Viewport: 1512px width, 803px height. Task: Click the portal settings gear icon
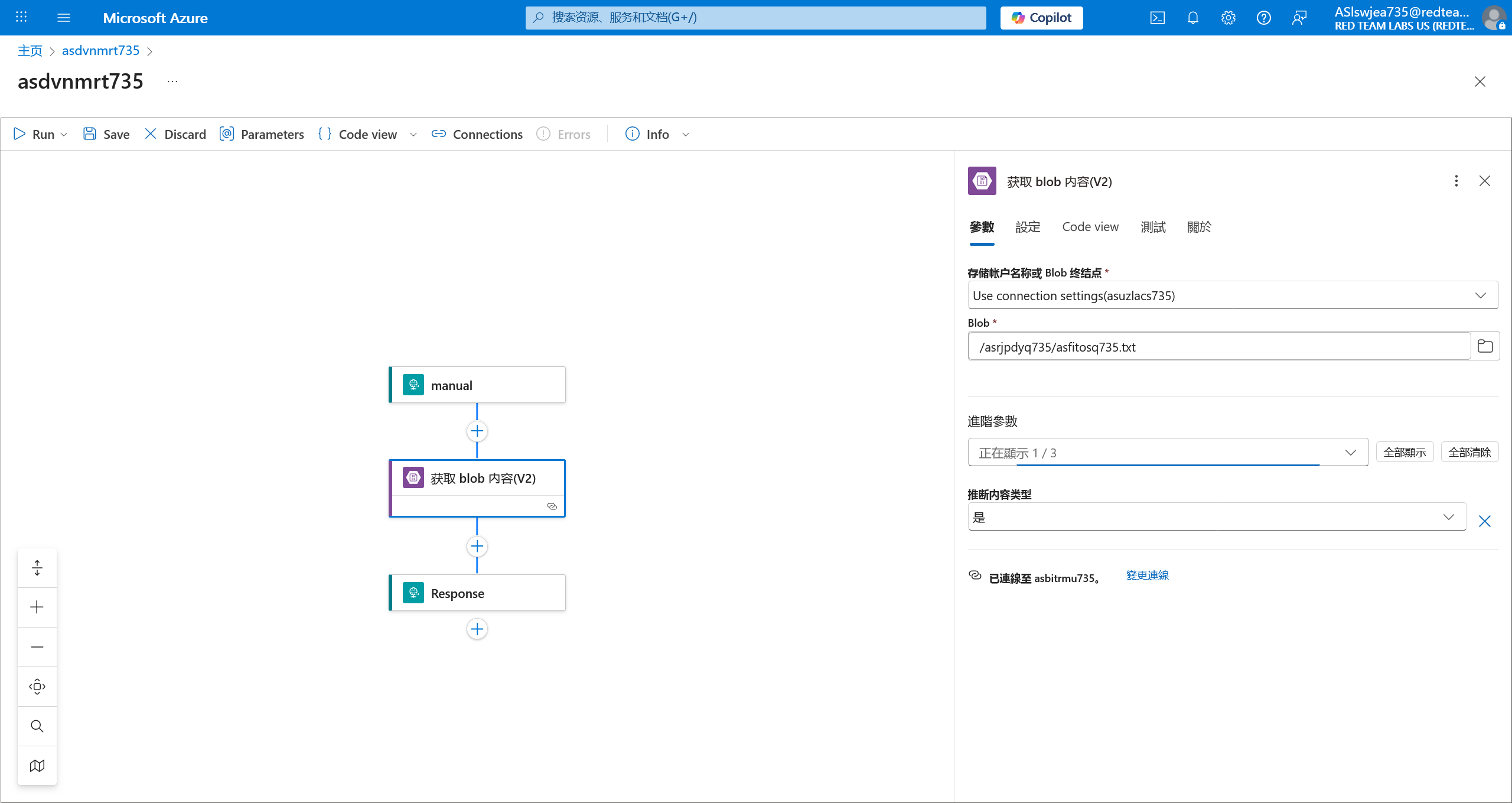pos(1228,18)
